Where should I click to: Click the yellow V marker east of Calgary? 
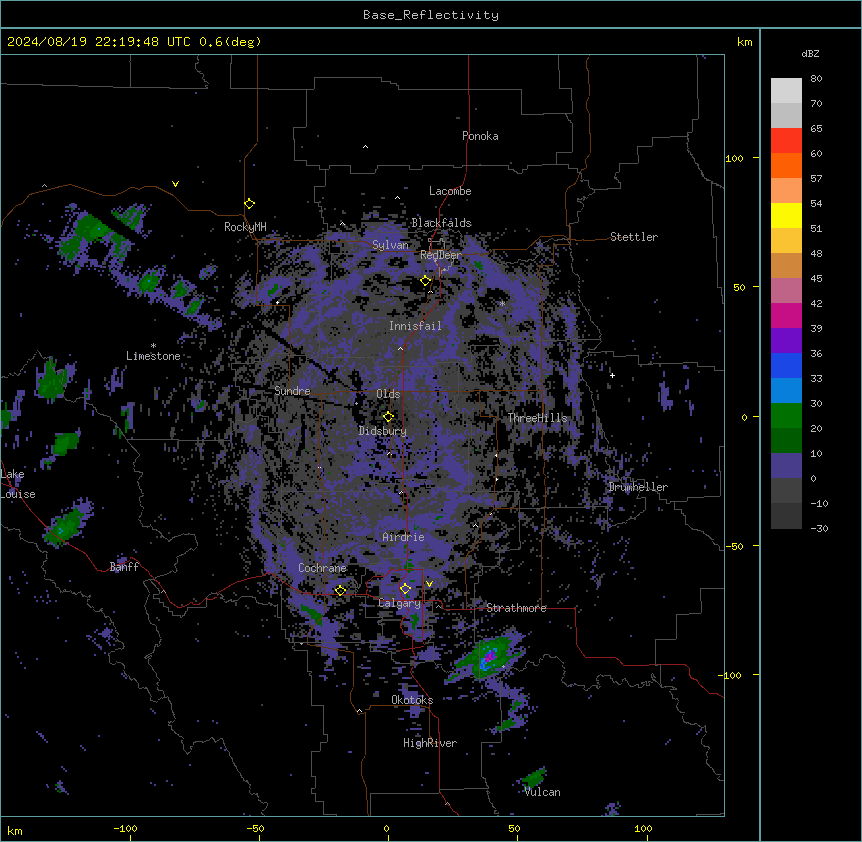click(429, 584)
